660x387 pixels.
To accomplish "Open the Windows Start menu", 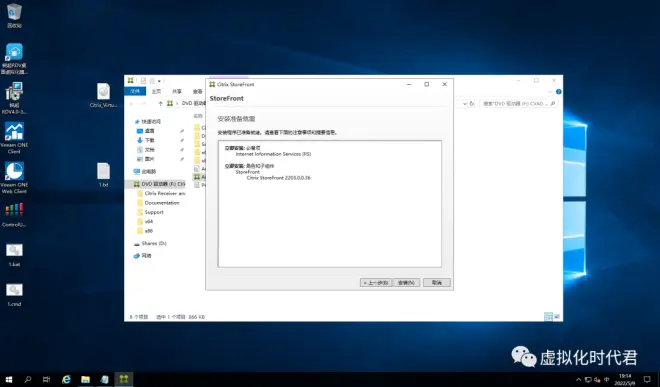I will click(x=8, y=379).
